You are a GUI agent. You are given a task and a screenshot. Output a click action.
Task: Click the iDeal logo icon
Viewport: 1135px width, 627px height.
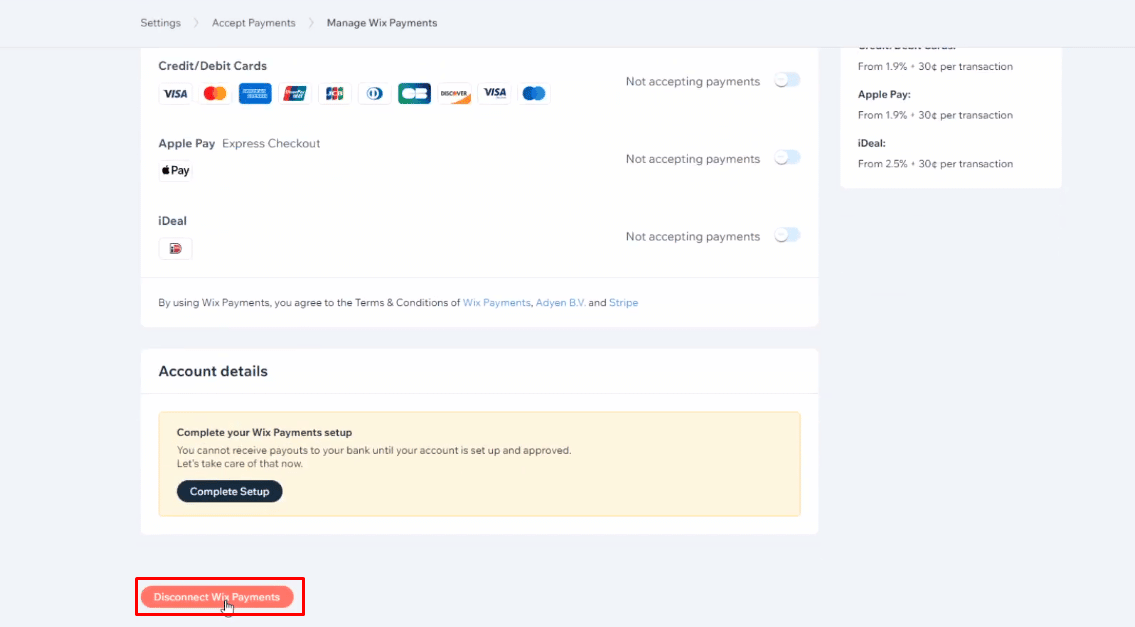(x=175, y=248)
